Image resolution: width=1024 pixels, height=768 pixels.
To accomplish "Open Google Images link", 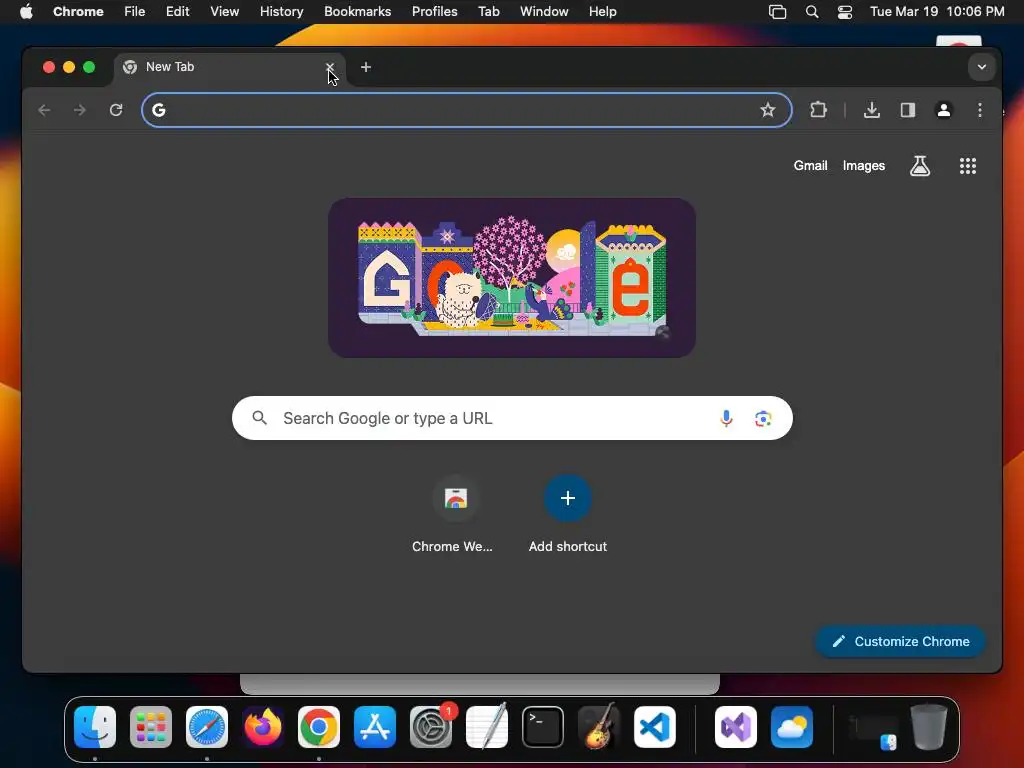I will click(x=863, y=166).
